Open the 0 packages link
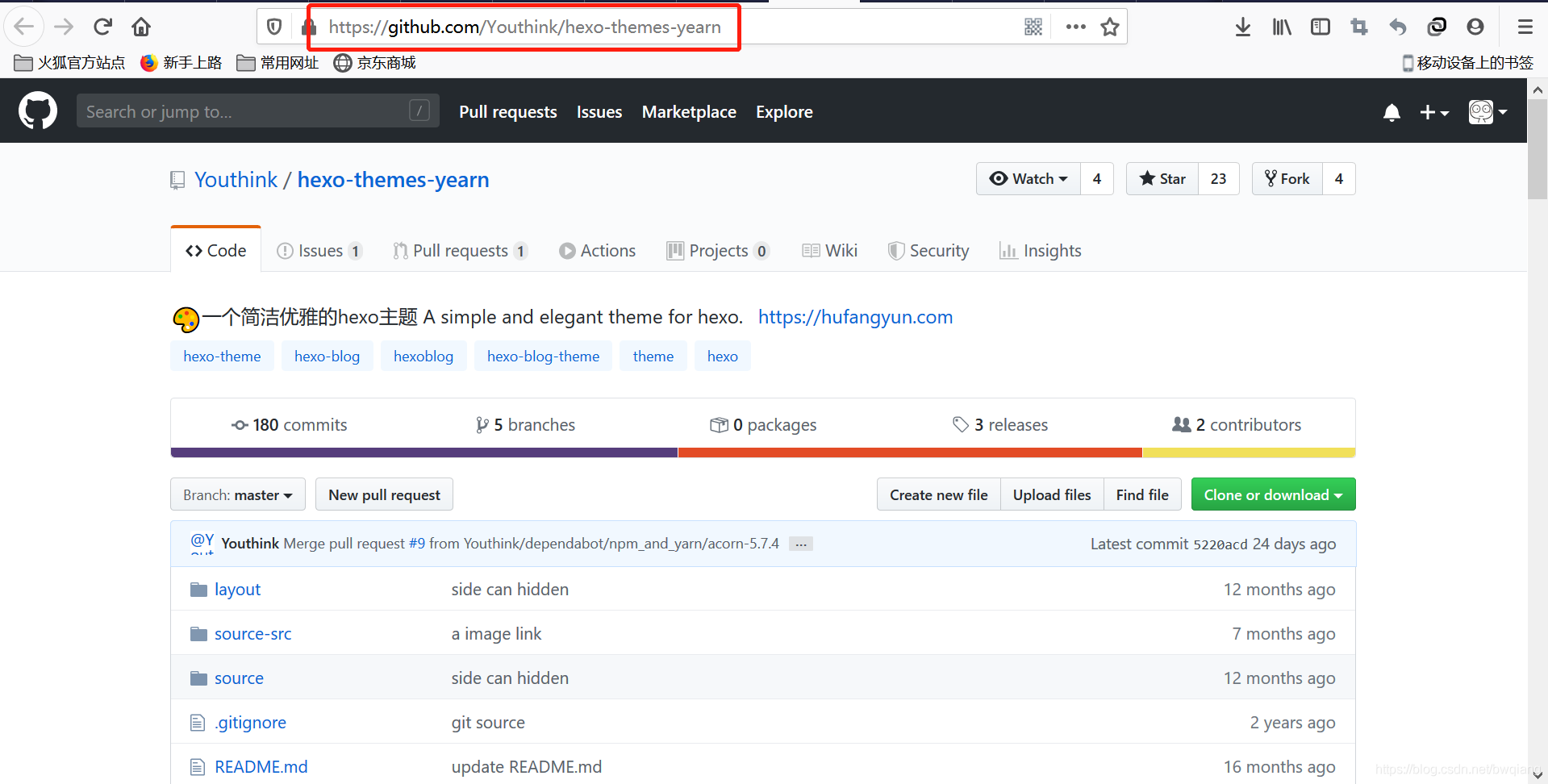 pyautogui.click(x=763, y=425)
